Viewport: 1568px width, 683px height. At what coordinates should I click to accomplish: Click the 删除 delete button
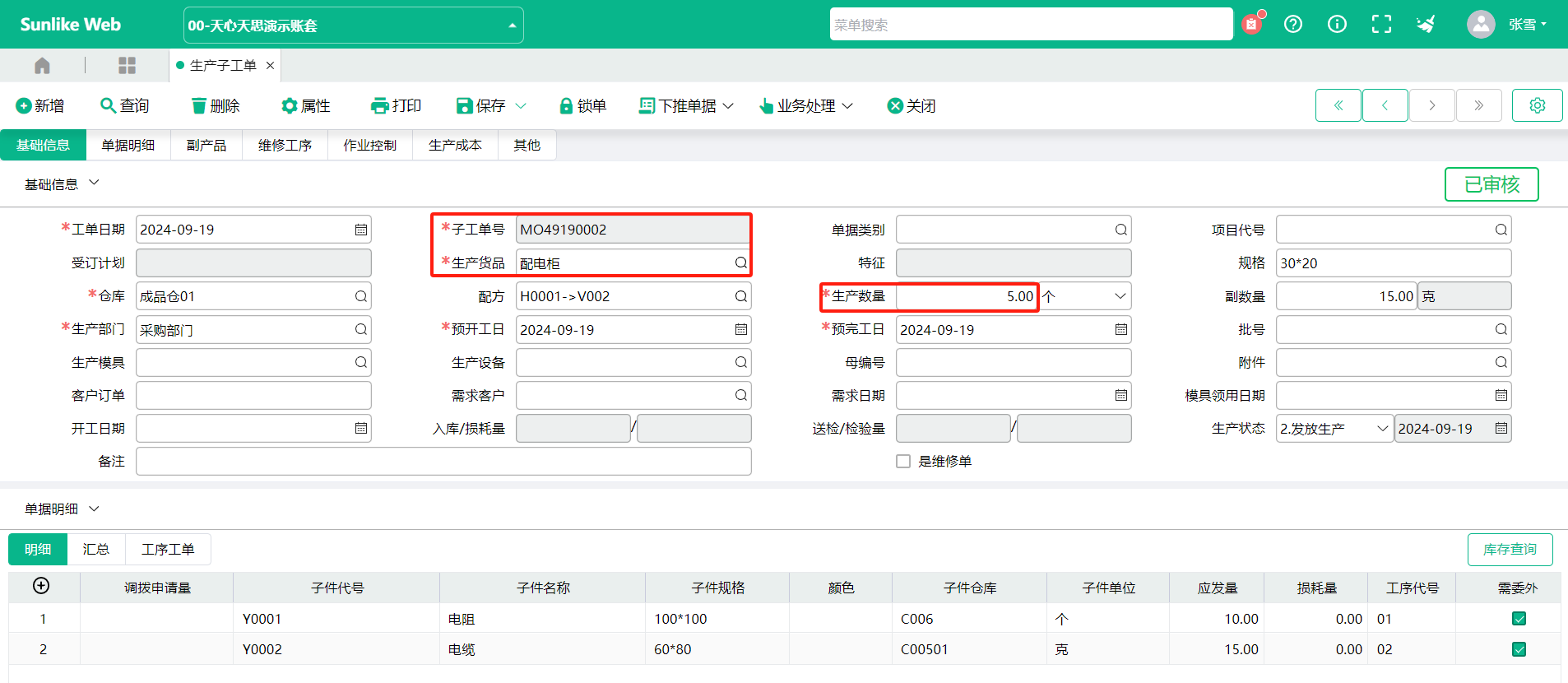(216, 105)
